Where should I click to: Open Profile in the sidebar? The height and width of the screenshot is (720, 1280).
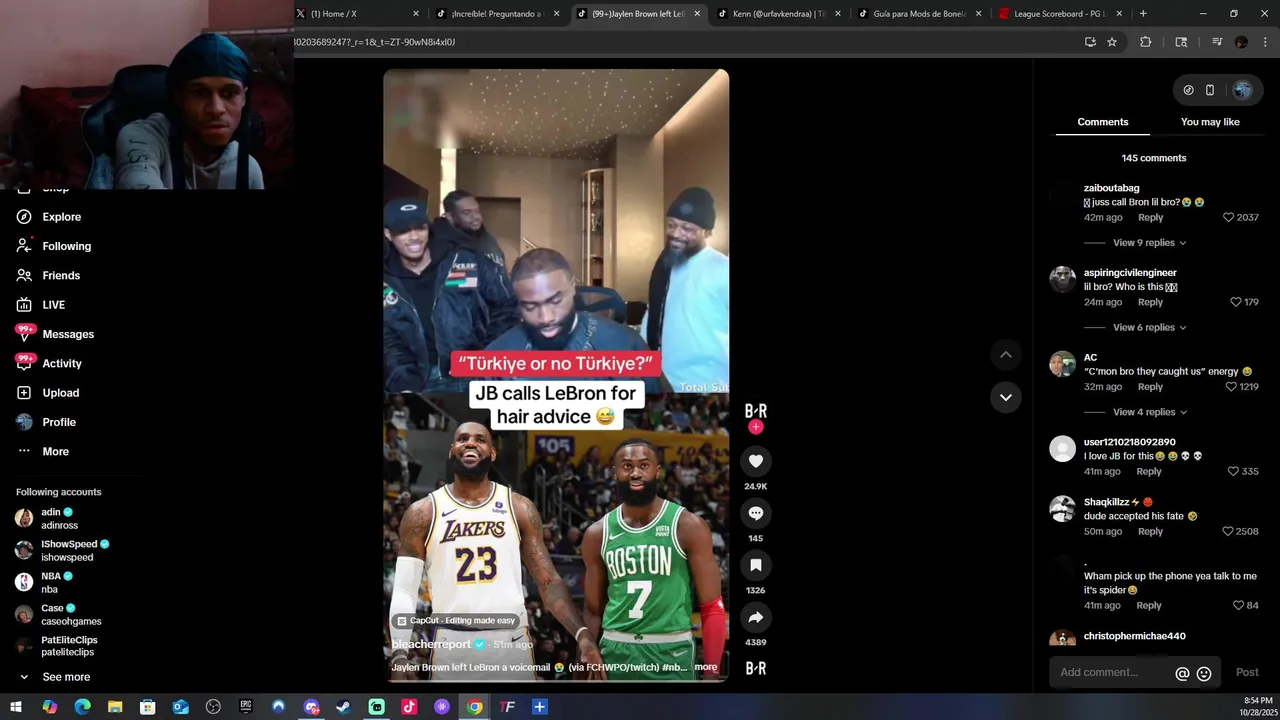coord(46,422)
